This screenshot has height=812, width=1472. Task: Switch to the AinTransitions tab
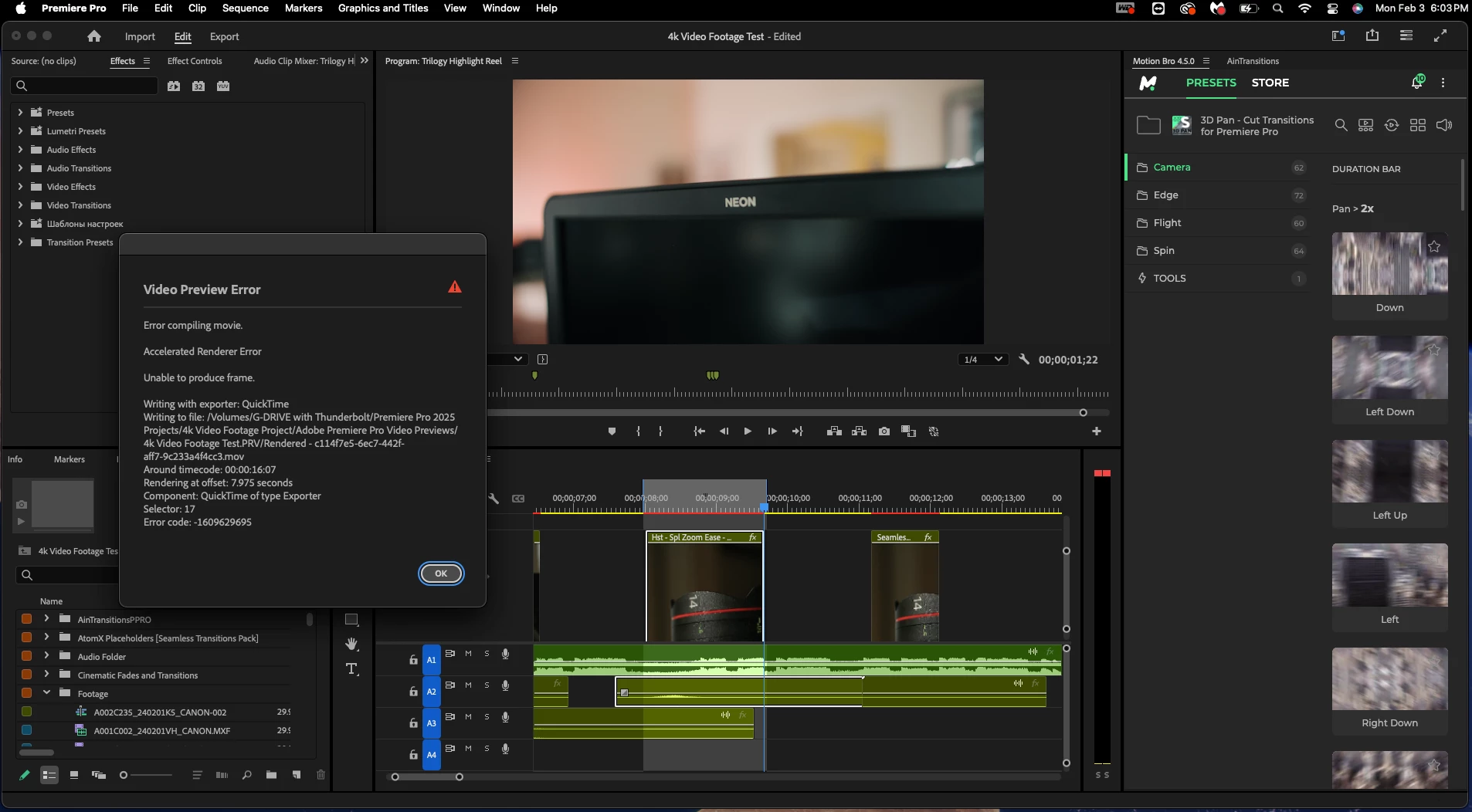coord(1253,61)
